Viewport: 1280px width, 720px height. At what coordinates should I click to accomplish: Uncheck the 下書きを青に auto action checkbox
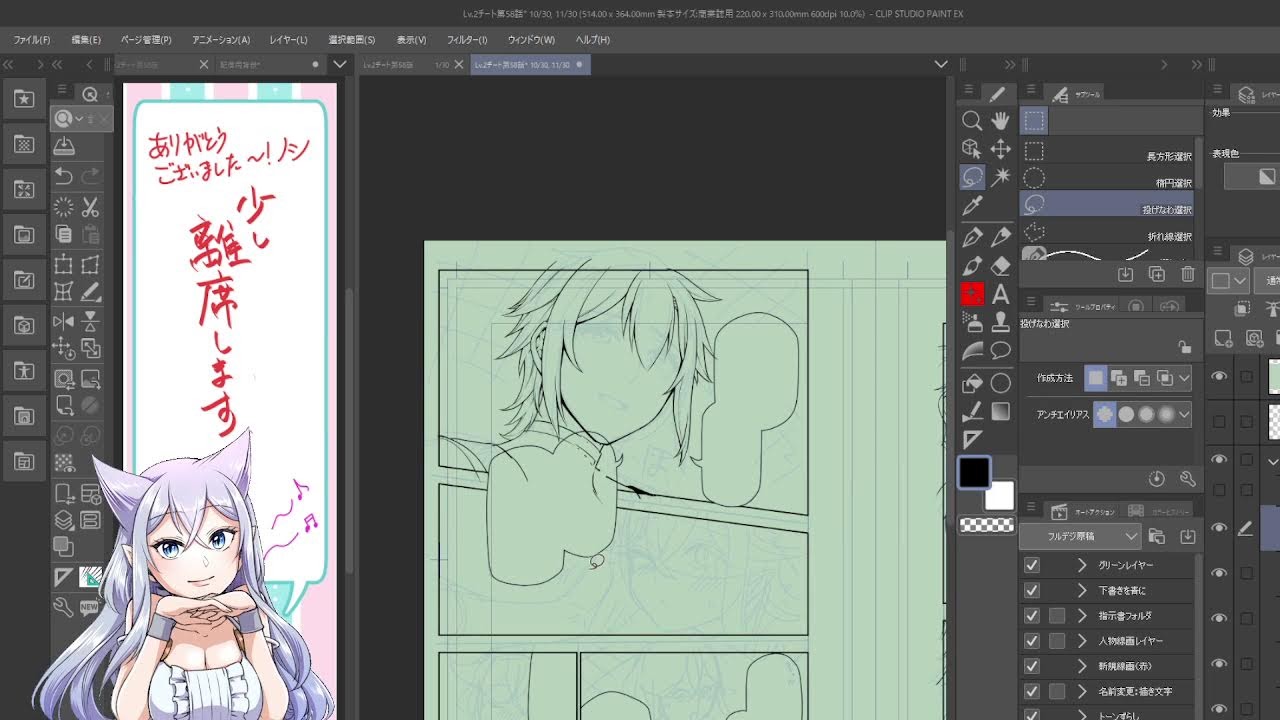pyautogui.click(x=1032, y=590)
